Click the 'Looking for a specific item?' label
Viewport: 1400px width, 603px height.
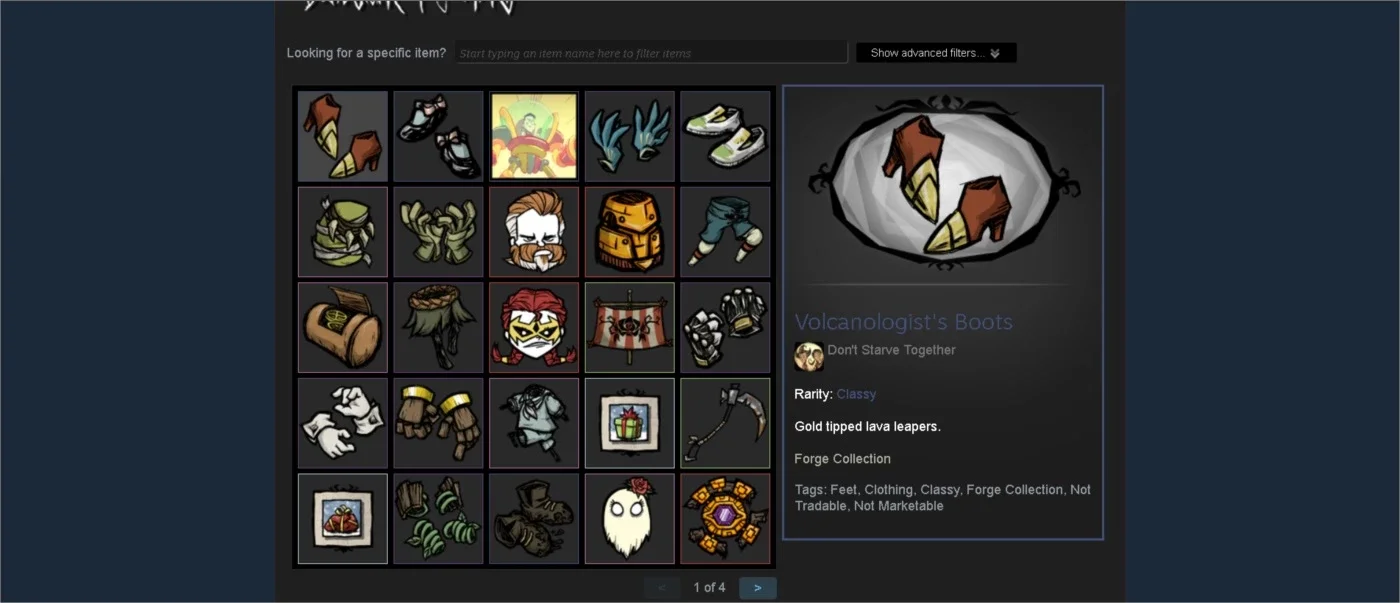coord(367,53)
